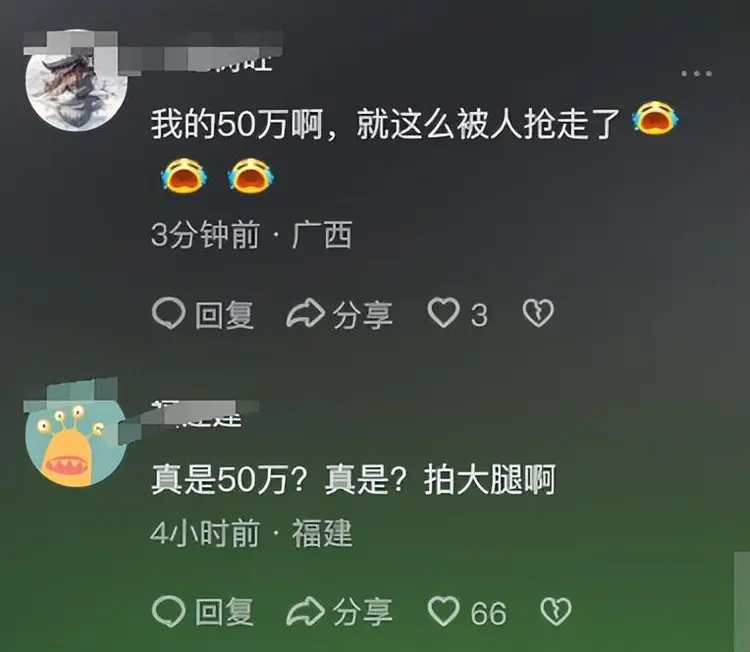The image size is (750, 652).
Task: Click reply speech bubble on 广西 comment
Action: coord(169,313)
